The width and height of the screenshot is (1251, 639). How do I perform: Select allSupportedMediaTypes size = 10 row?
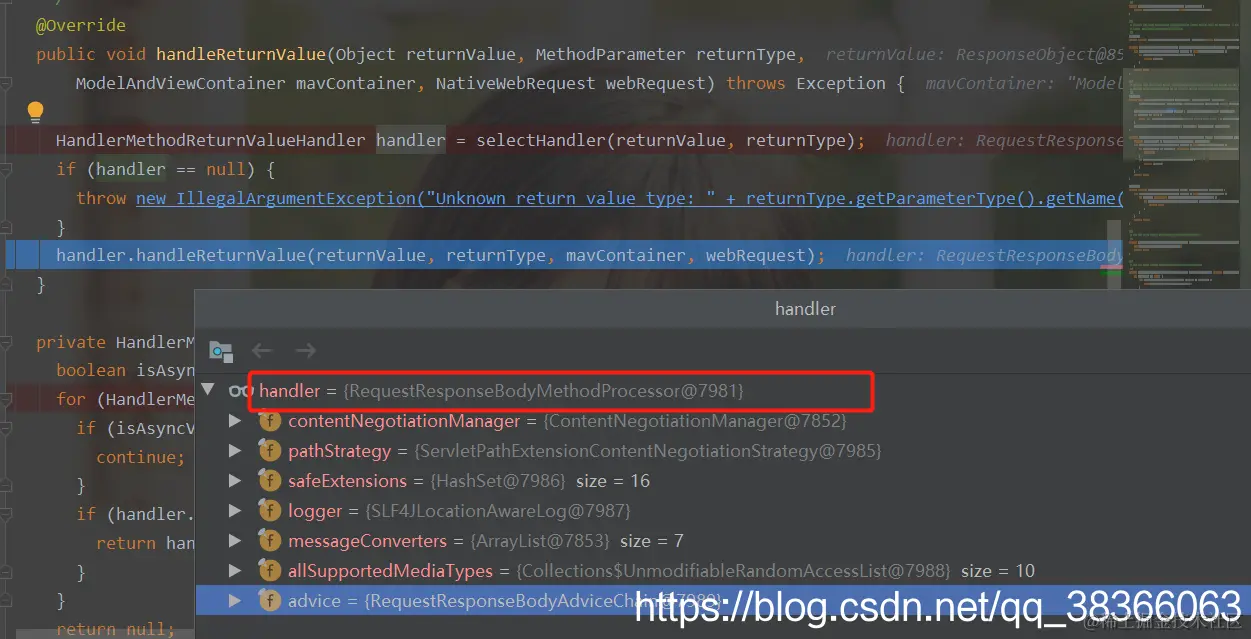722,571
